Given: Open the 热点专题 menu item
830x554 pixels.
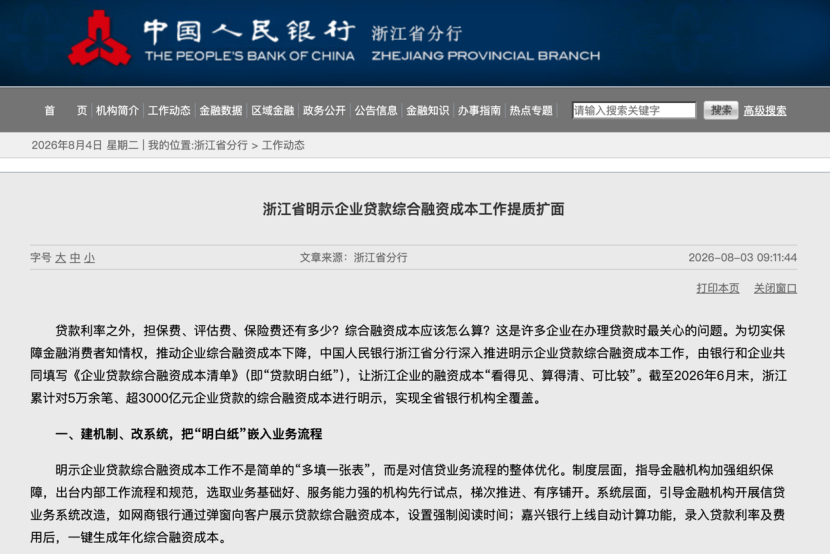Looking at the screenshot, I should [531, 111].
